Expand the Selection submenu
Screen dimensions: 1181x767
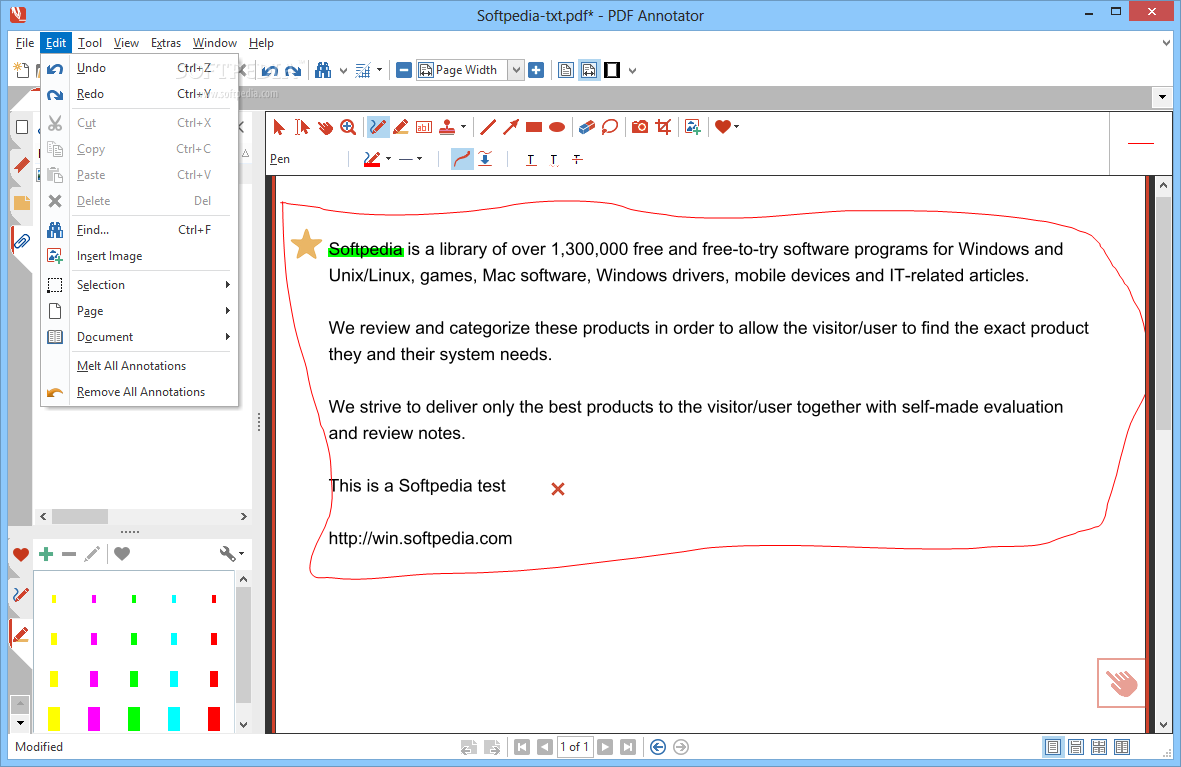(139, 285)
